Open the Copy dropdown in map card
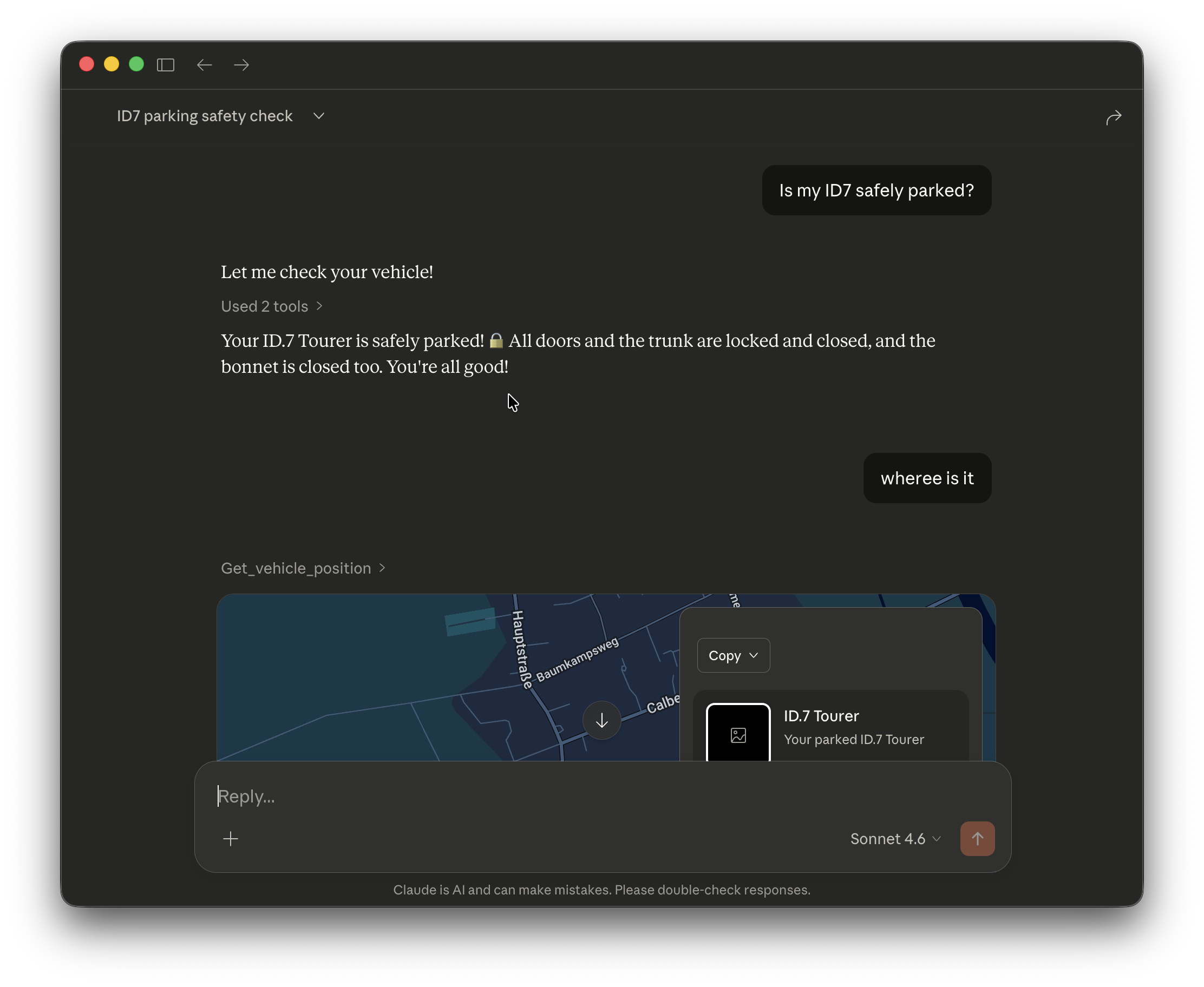Screen dimensions: 1204x987 (733, 655)
